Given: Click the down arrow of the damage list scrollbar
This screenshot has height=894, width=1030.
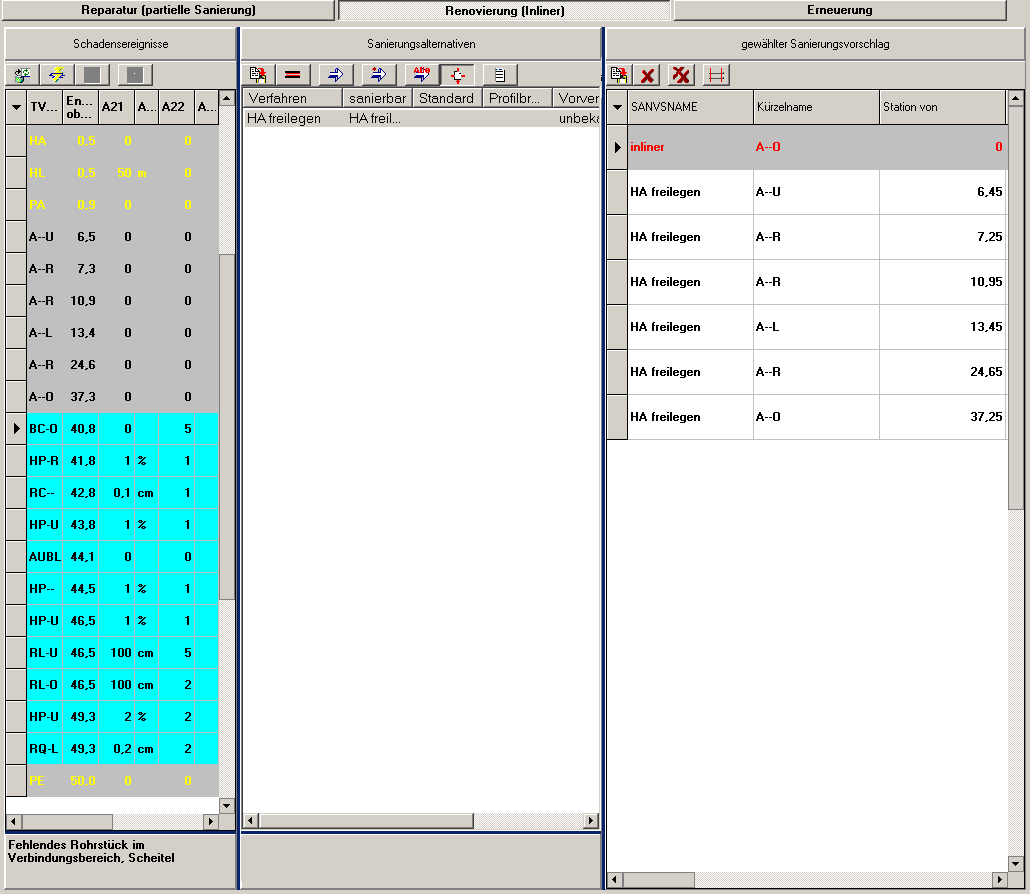Looking at the screenshot, I should [226, 805].
